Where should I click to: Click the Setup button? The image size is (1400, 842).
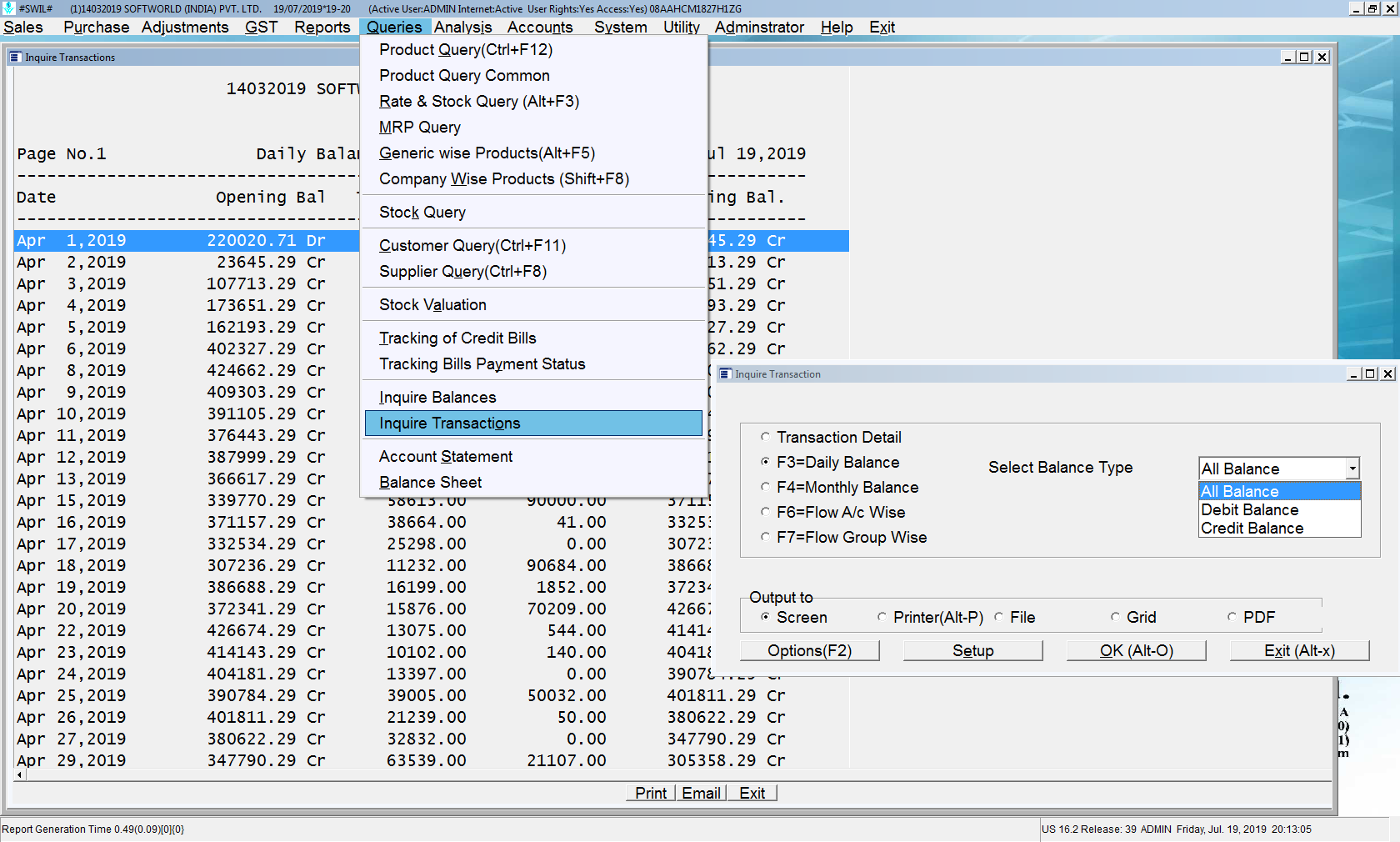pyautogui.click(x=973, y=651)
